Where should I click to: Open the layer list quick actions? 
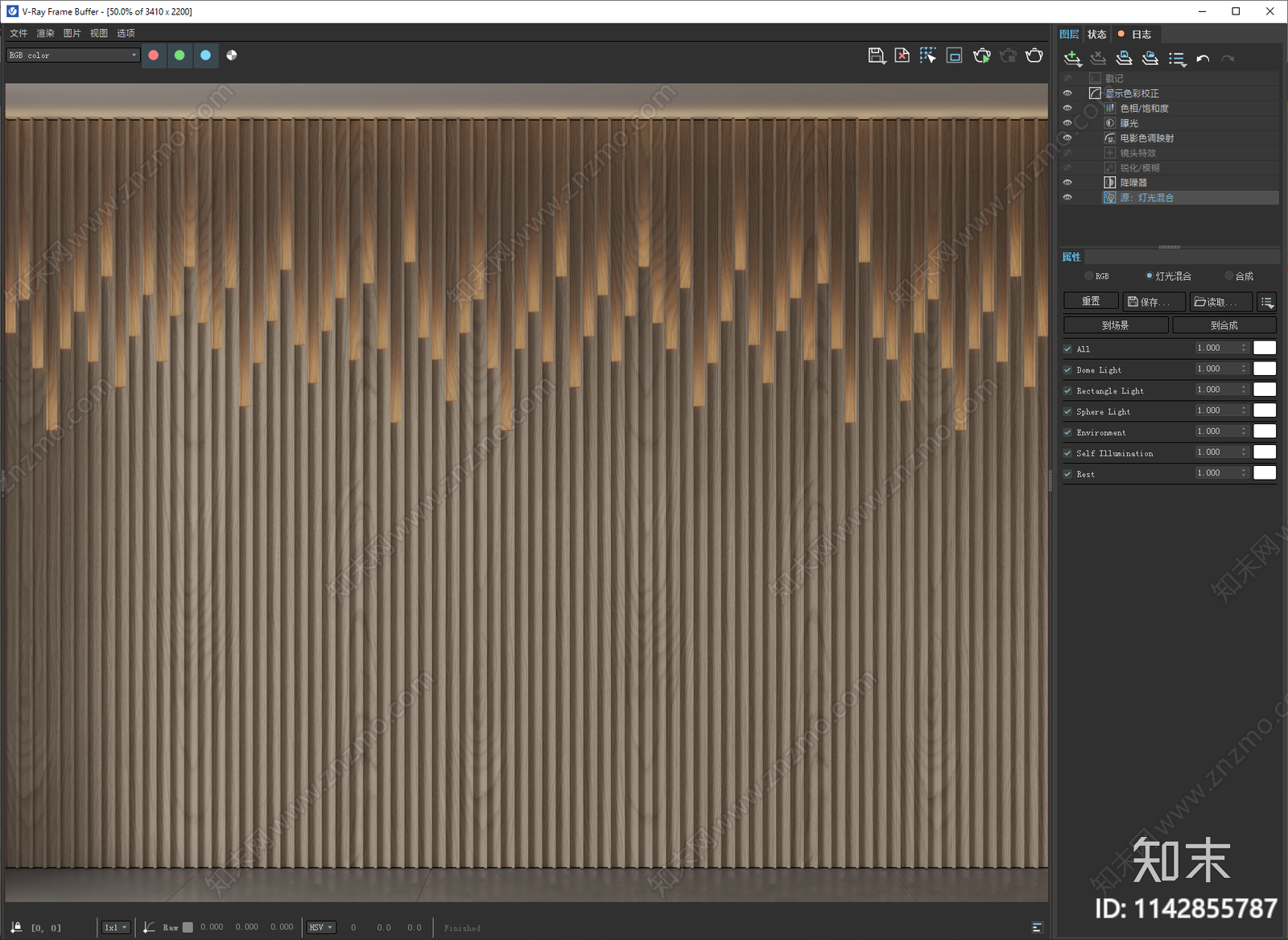pyautogui.click(x=1178, y=59)
